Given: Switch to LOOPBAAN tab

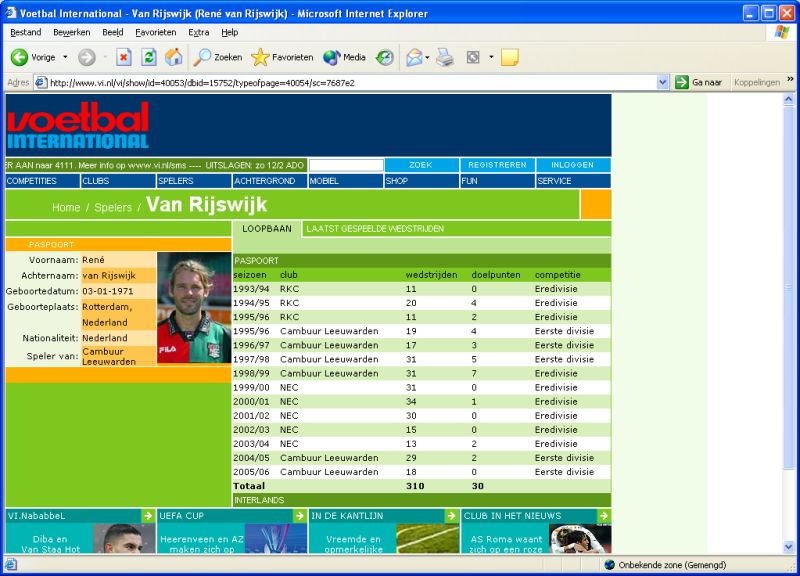Looking at the screenshot, I should tap(267, 229).
